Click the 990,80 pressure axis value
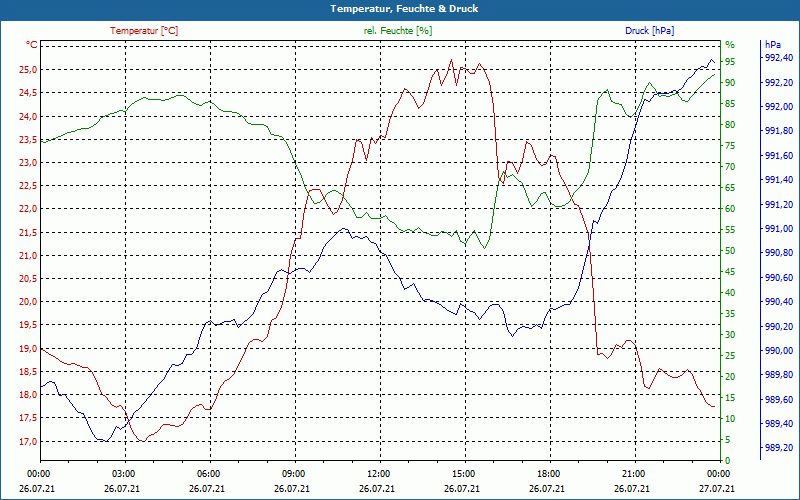The width and height of the screenshot is (800, 500). [779, 253]
